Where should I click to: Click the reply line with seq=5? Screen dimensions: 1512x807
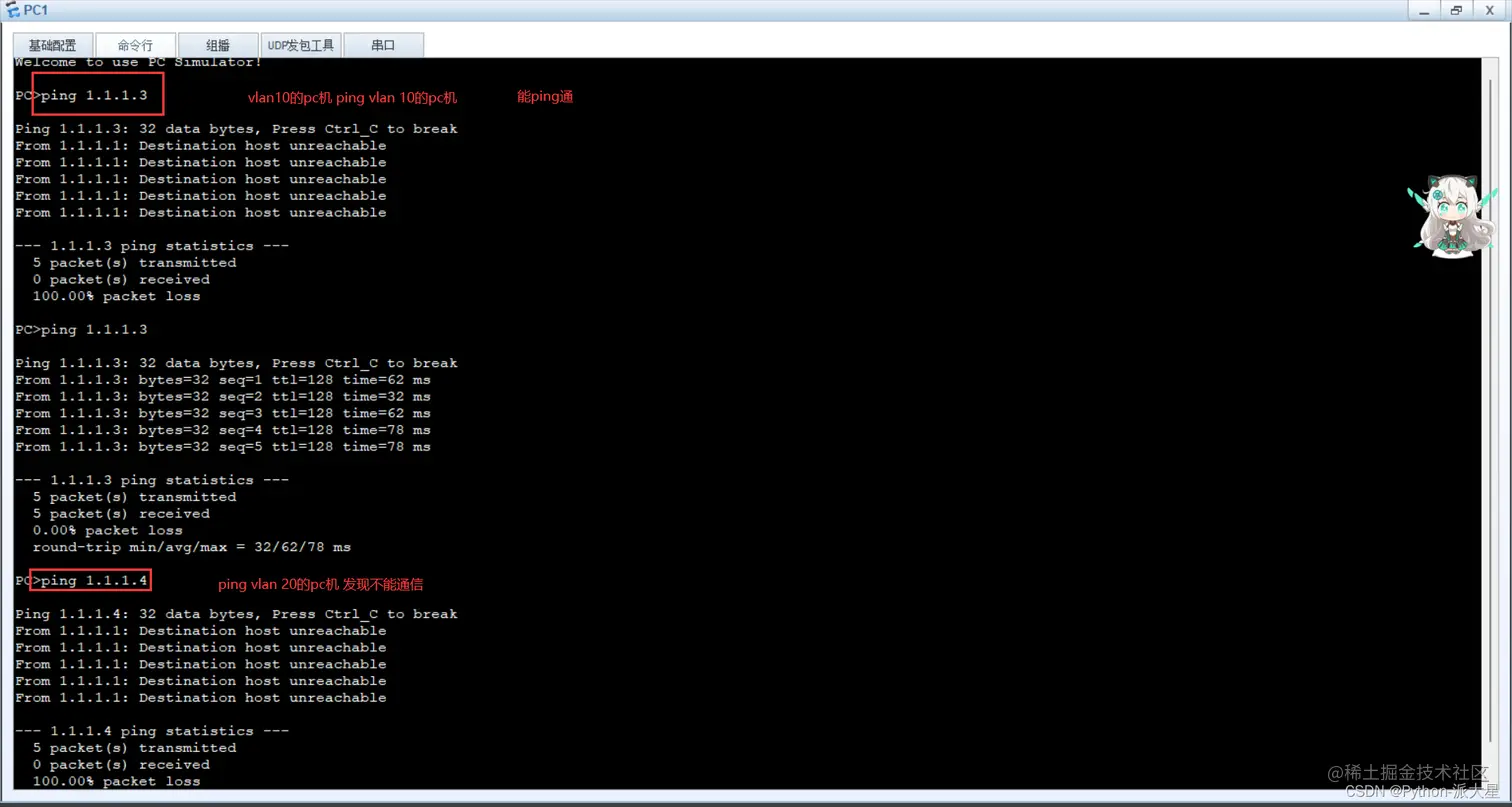point(223,447)
